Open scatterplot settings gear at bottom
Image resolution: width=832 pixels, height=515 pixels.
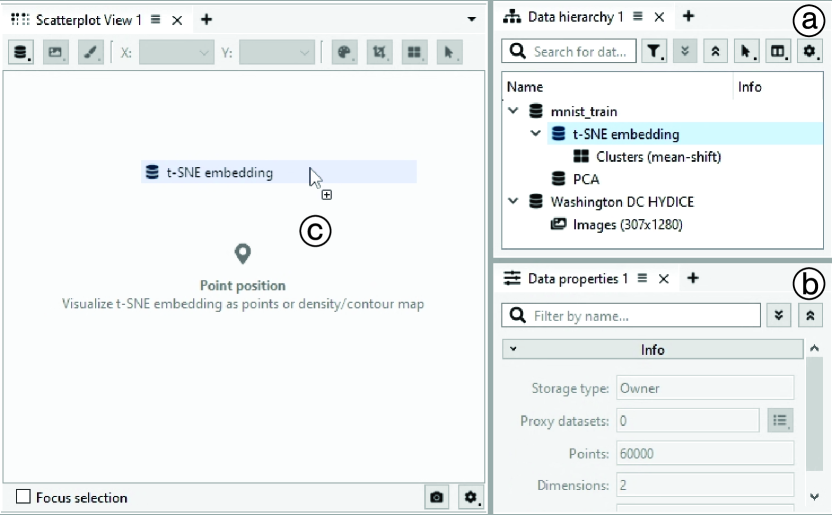[471, 497]
